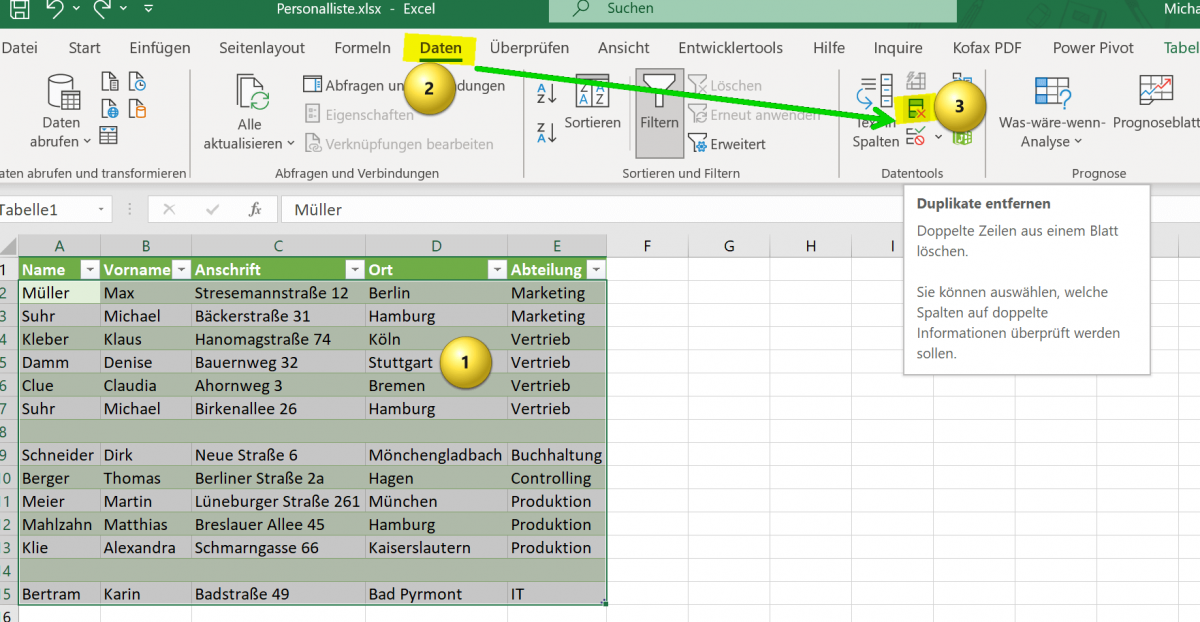
Task: Toggle the Filtern button off
Action: [x=659, y=105]
